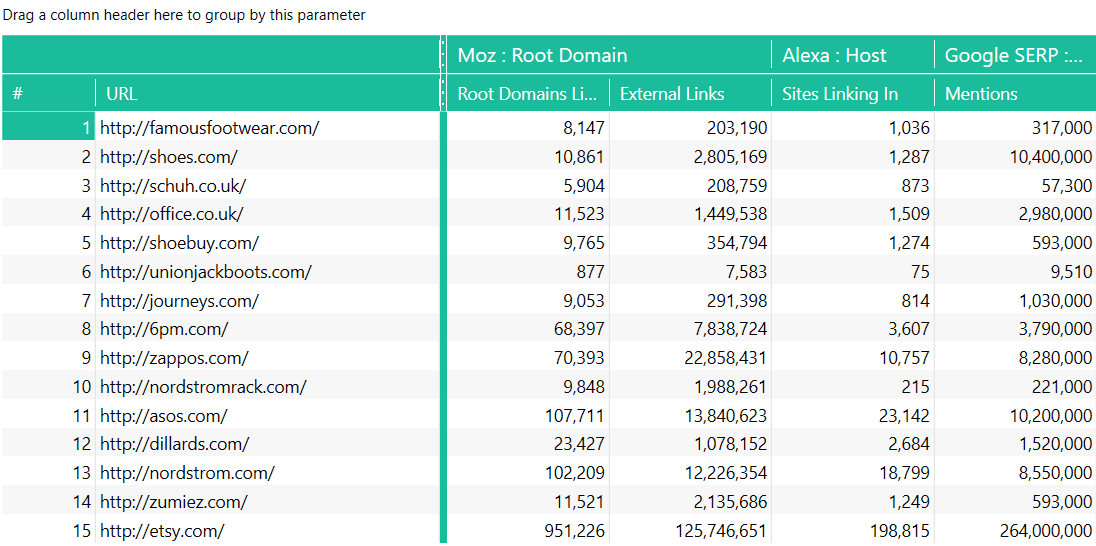
Task: Select the Moz : Root Domain group header
Action: point(609,55)
